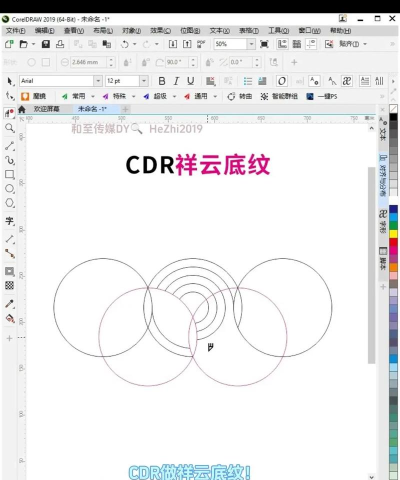This screenshot has width=400, height=480.
Task: Toggle show guidelines icon
Action: coord(311,44)
